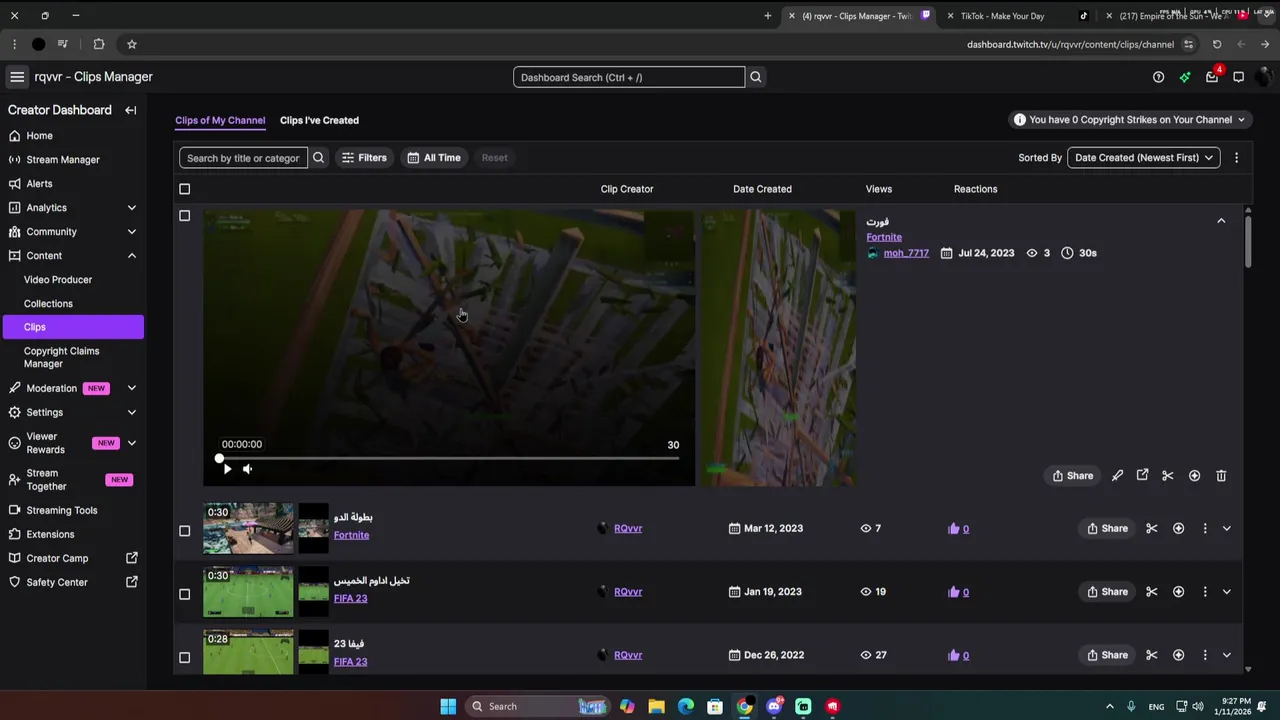Click the clip player seek bar
This screenshot has width=1280, height=720.
[449, 458]
